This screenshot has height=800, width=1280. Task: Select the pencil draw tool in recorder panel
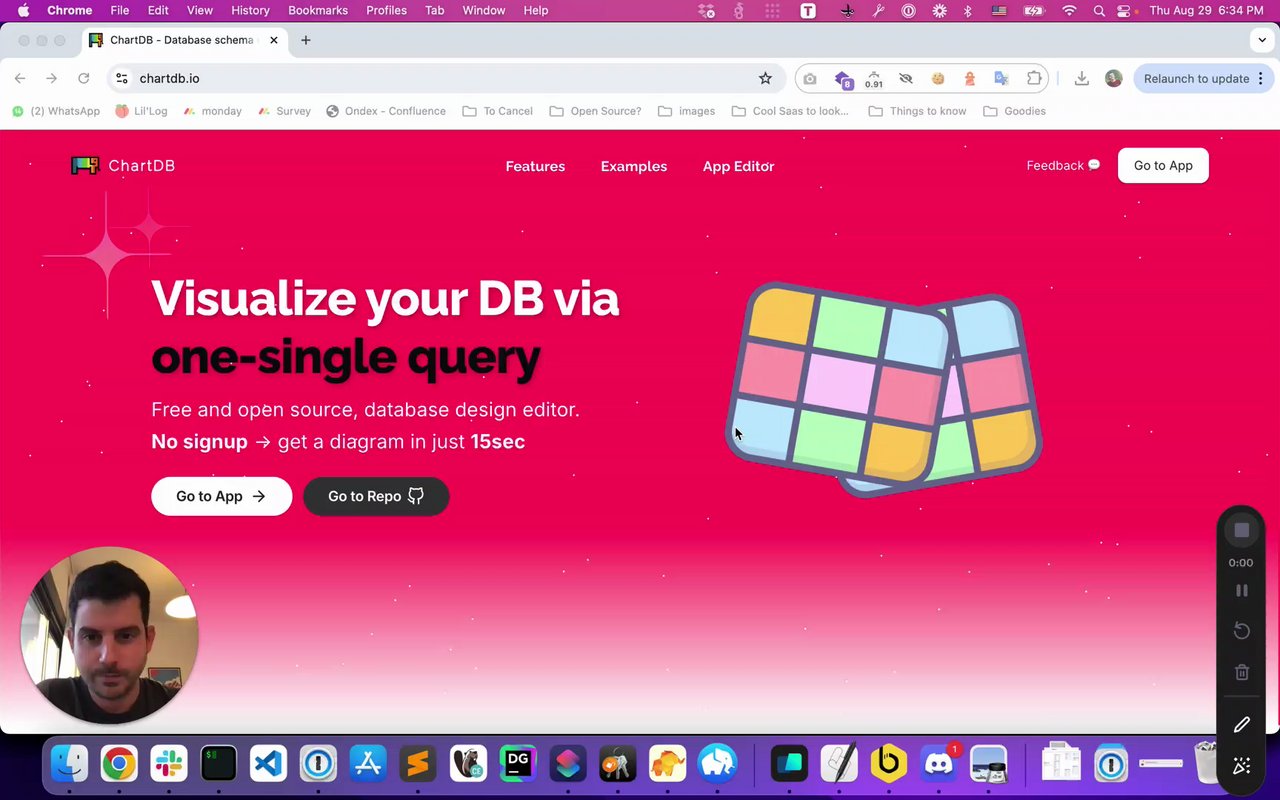point(1241,724)
